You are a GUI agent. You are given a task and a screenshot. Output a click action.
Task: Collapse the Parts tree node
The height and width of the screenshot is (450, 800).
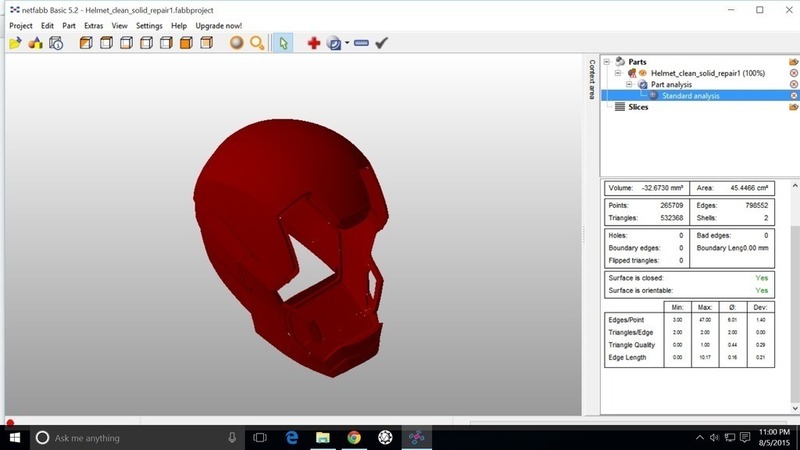pyautogui.click(x=607, y=62)
